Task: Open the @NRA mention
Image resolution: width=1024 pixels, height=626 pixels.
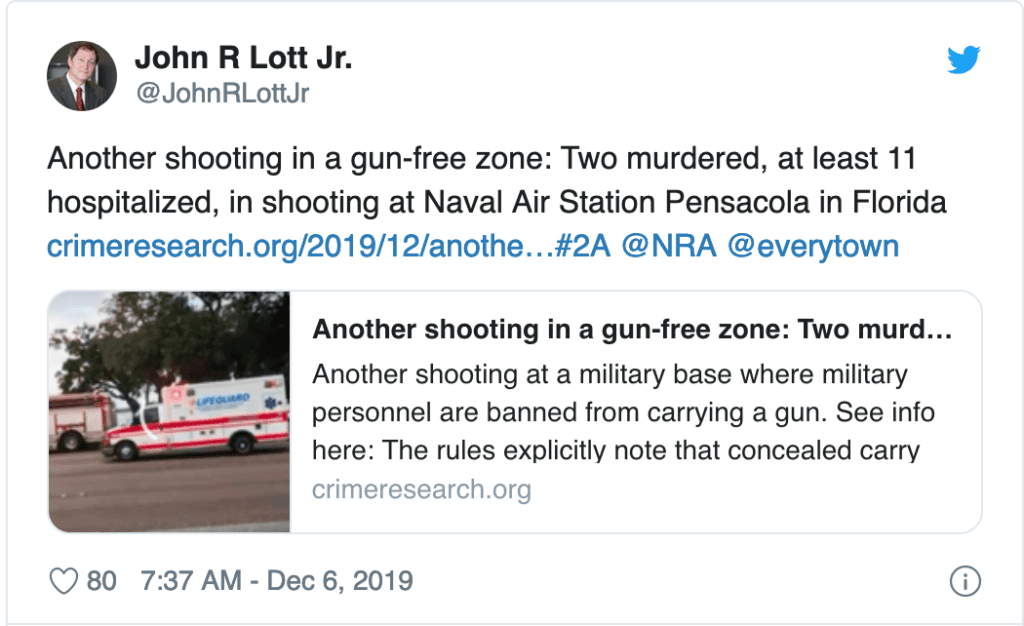Action: point(669,245)
